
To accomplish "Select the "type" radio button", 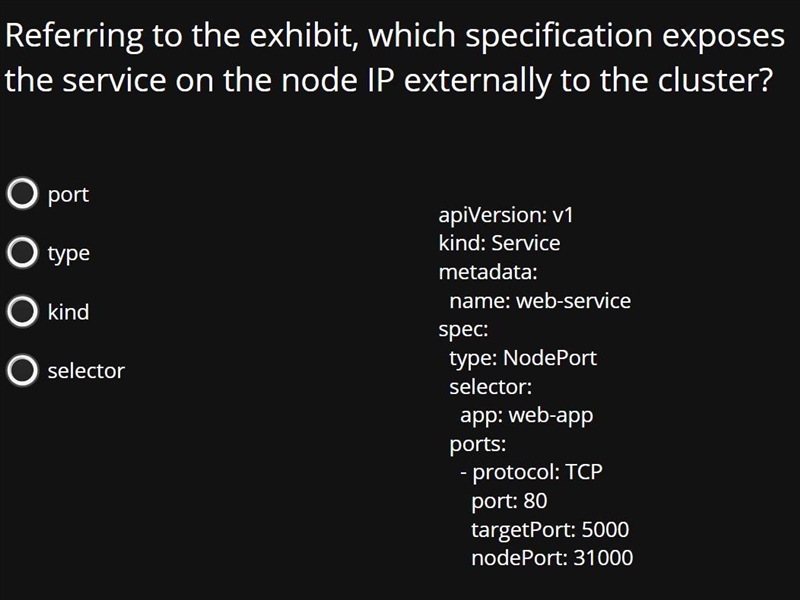I will click(22, 252).
